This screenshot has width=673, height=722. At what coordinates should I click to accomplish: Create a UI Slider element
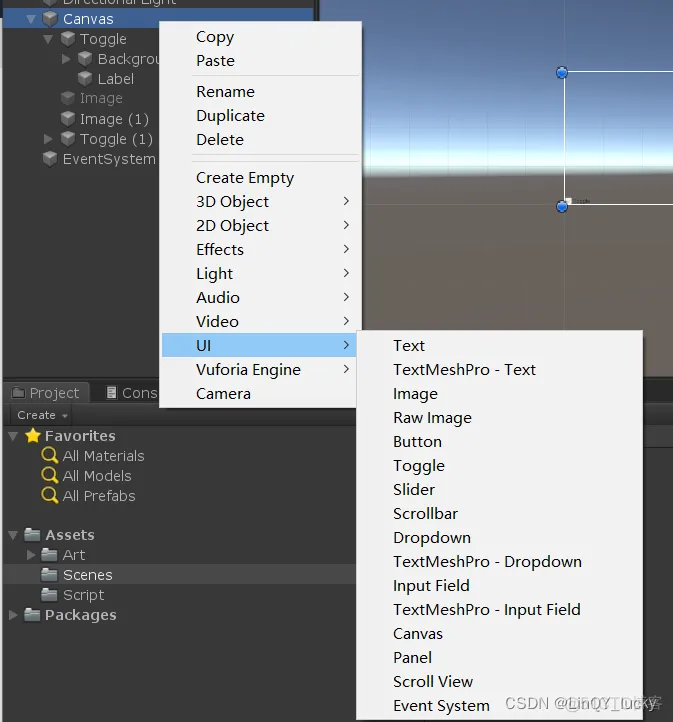(x=499, y=489)
